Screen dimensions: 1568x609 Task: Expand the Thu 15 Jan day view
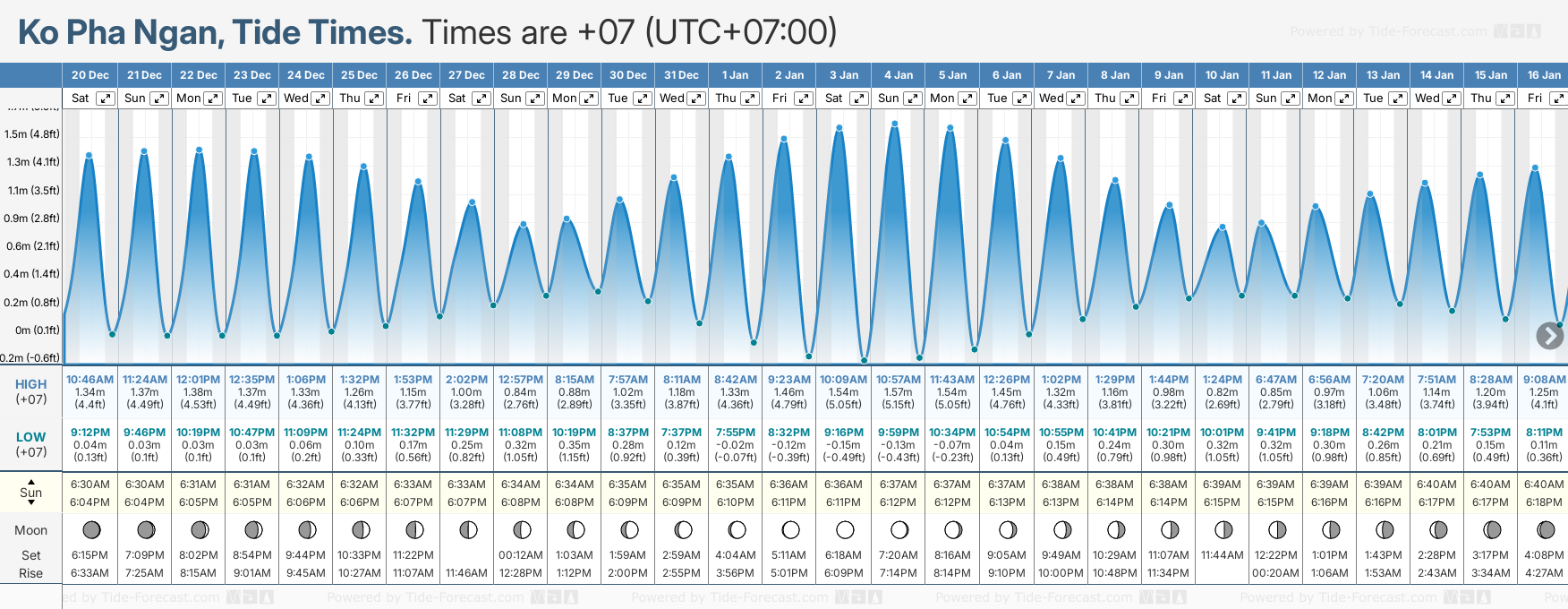tap(1505, 99)
